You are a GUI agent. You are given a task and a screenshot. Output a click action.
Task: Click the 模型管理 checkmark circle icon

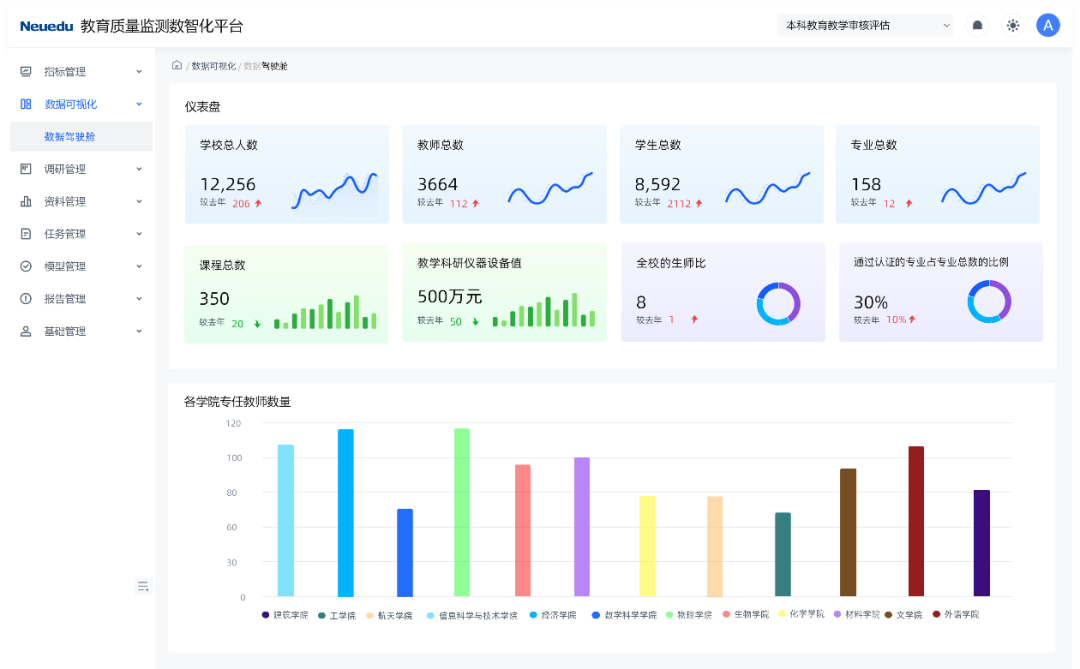pos(26,267)
